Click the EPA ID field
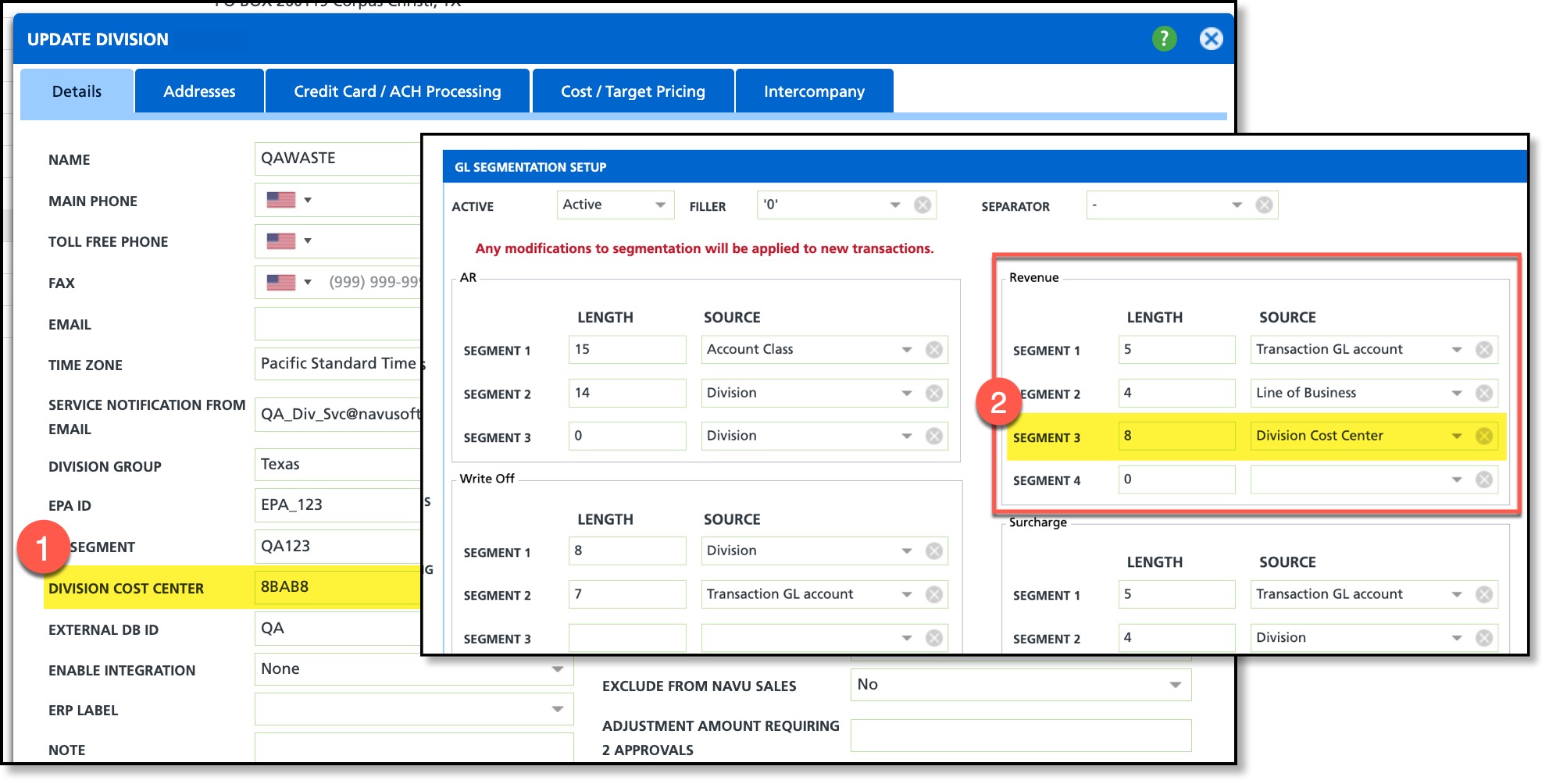Screen dimensions: 1556x784 coord(337,505)
